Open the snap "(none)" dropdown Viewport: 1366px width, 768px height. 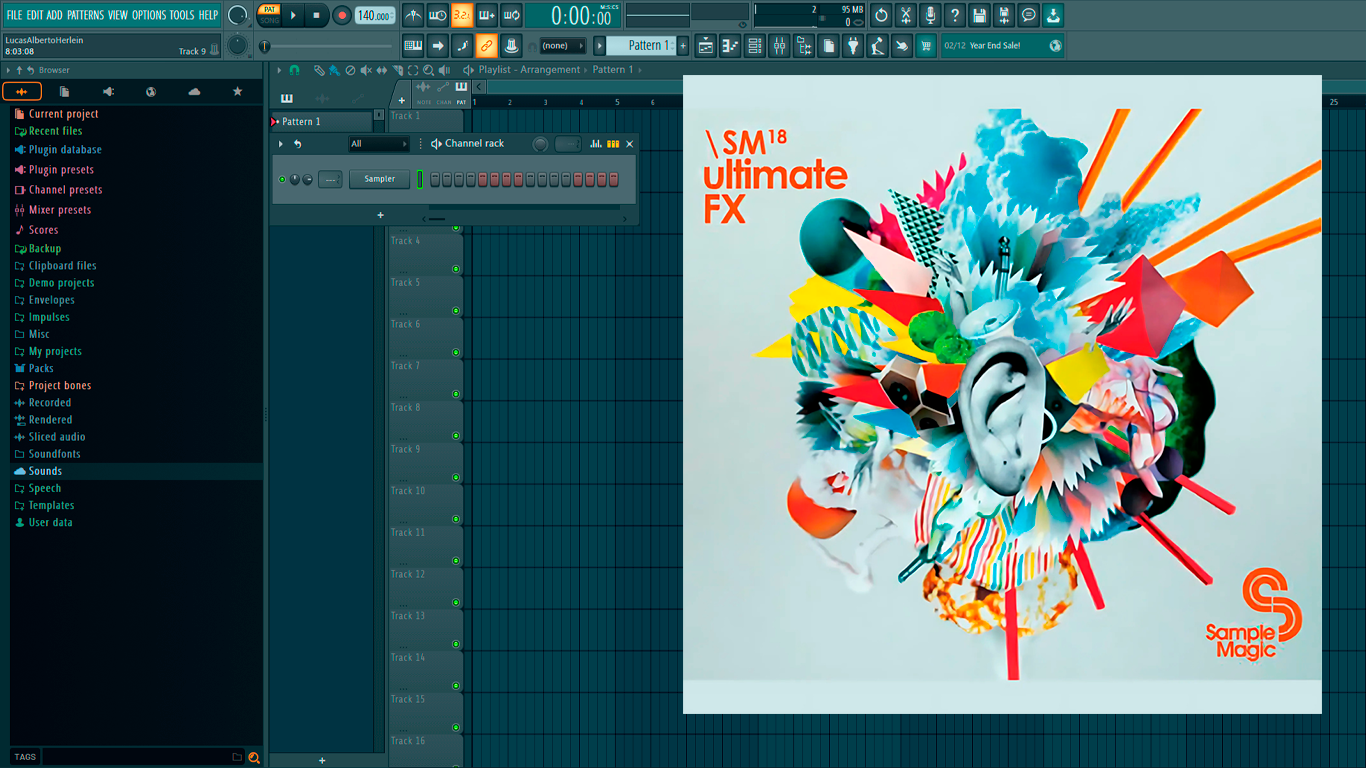[562, 45]
